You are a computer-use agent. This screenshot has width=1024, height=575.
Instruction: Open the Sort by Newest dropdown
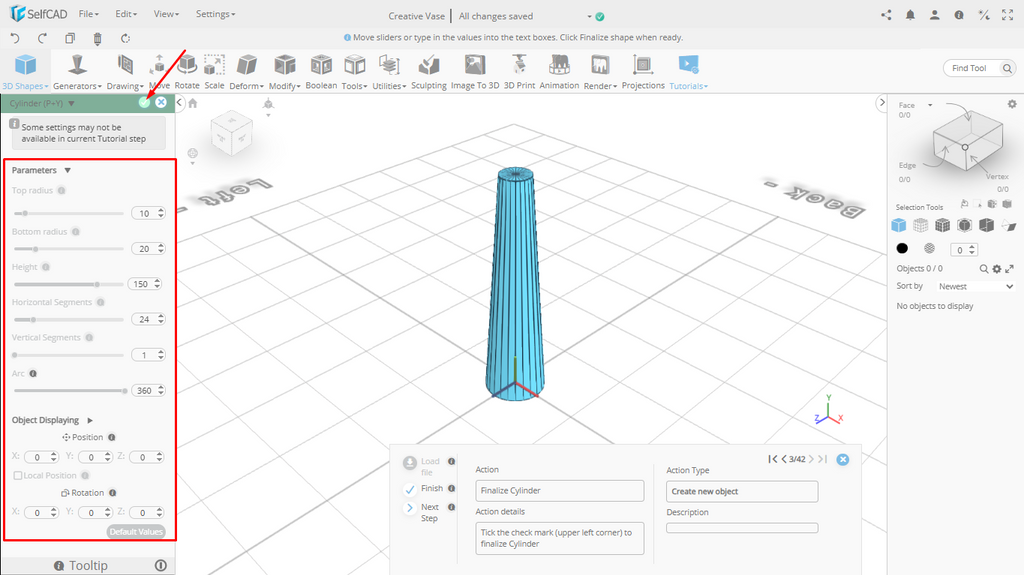[x=976, y=286]
